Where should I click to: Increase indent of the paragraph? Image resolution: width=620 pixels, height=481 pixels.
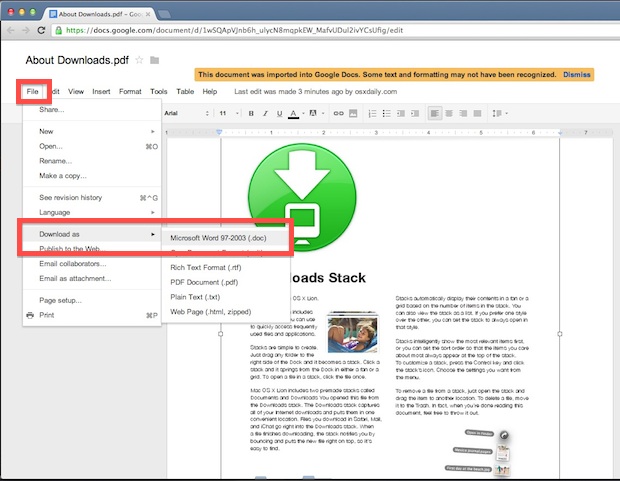pos(415,114)
